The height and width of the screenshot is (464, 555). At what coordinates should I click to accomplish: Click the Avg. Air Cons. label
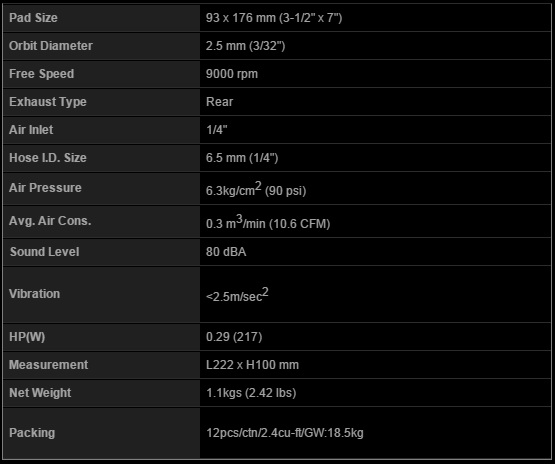[50, 221]
